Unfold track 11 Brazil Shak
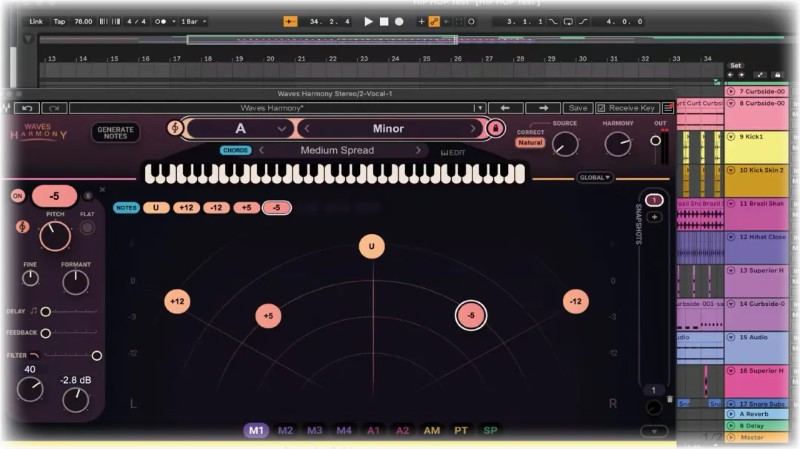 pyautogui.click(x=731, y=204)
